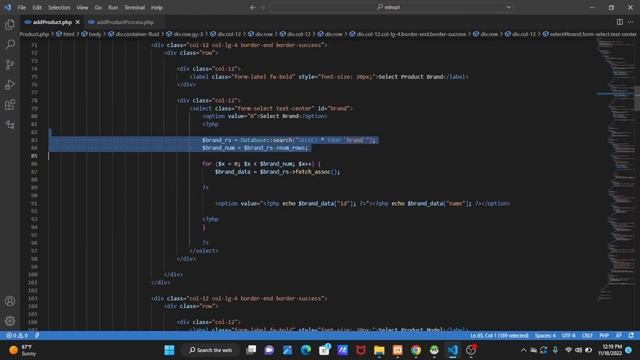The width and height of the screenshot is (640, 360).
Task: Open the Run and Debug view
Action: [x=10, y=84]
